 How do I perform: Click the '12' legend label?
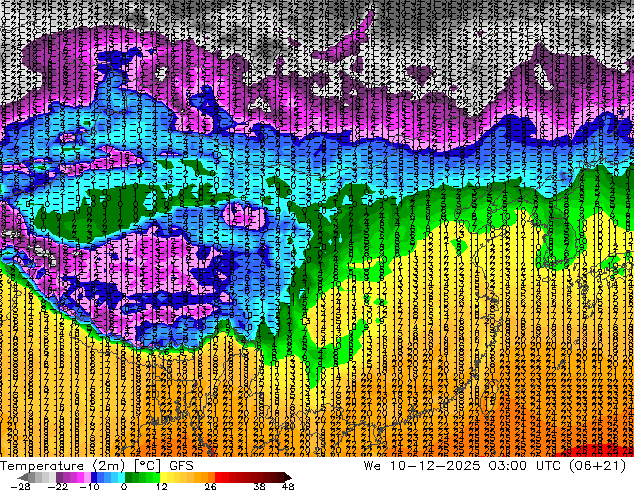162,486
